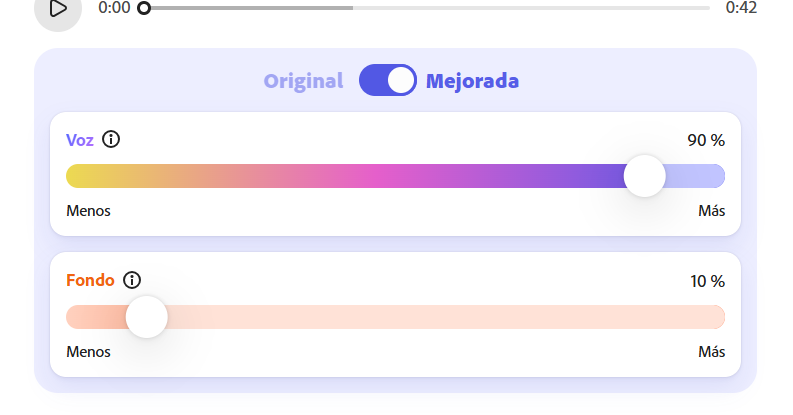Click the Fondo slider handle

[147, 317]
